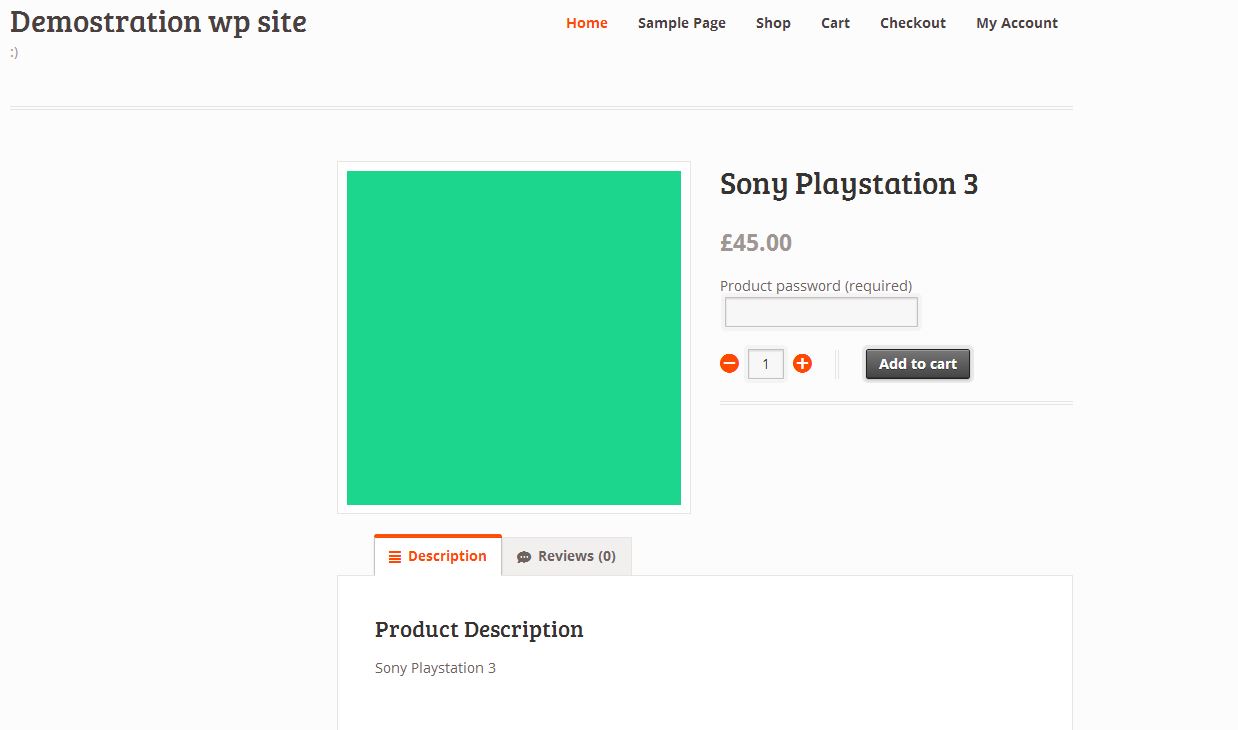
Task: Open the Home menu link
Action: [586, 23]
